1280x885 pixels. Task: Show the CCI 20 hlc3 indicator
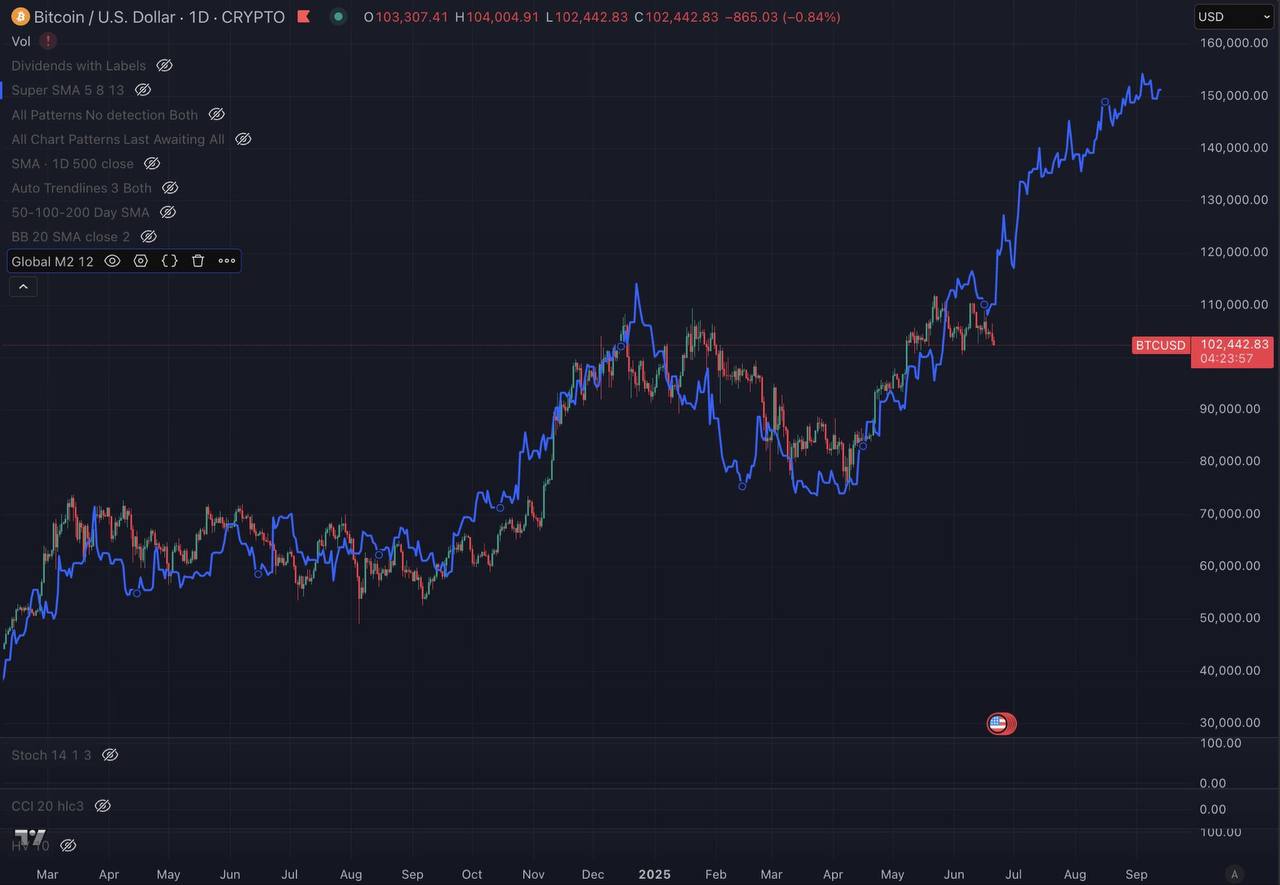tap(102, 806)
